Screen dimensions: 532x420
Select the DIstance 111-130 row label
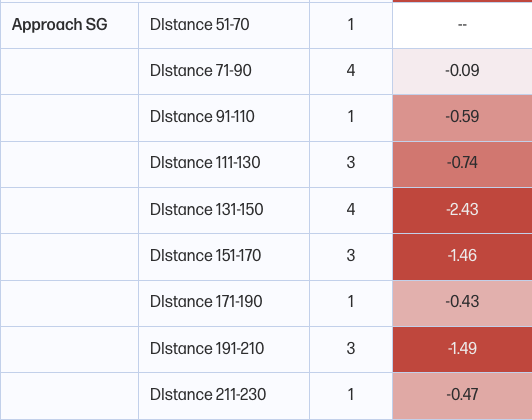205,163
